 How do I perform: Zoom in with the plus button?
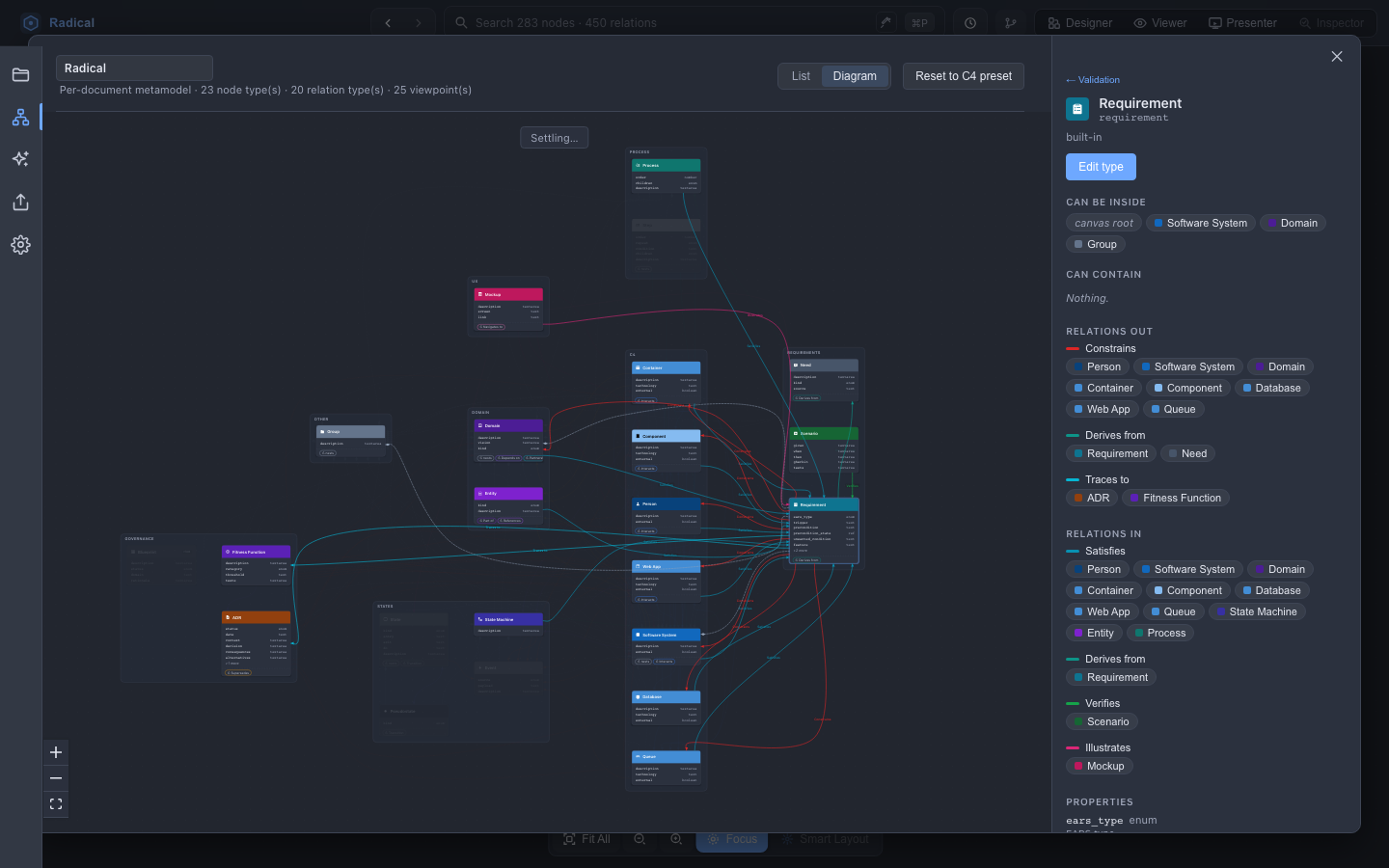click(x=56, y=752)
